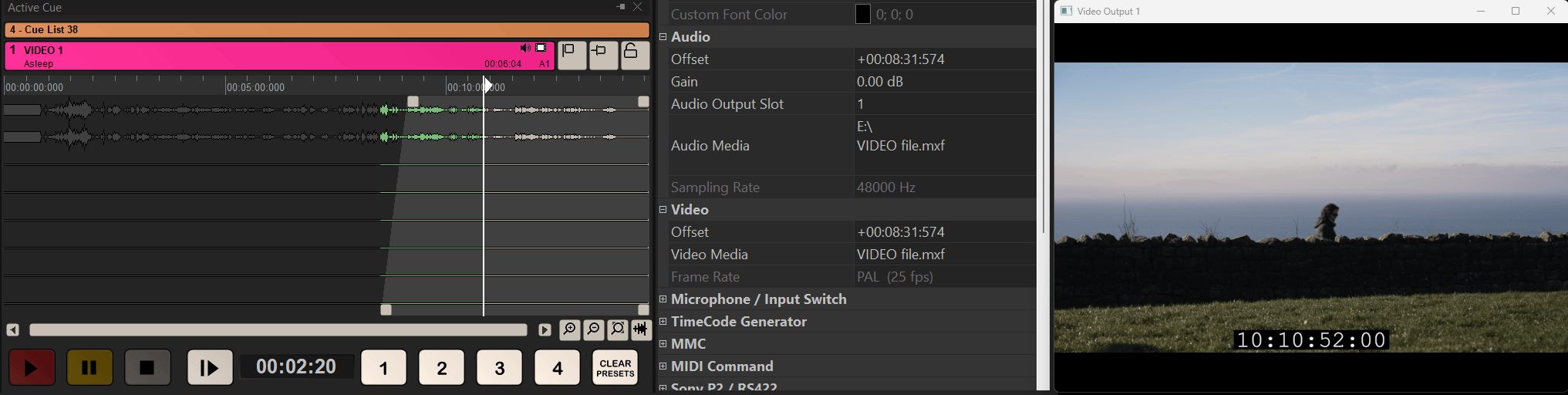Maximize the Video Output 1 window
The height and width of the screenshot is (395, 1568).
click(x=1516, y=12)
